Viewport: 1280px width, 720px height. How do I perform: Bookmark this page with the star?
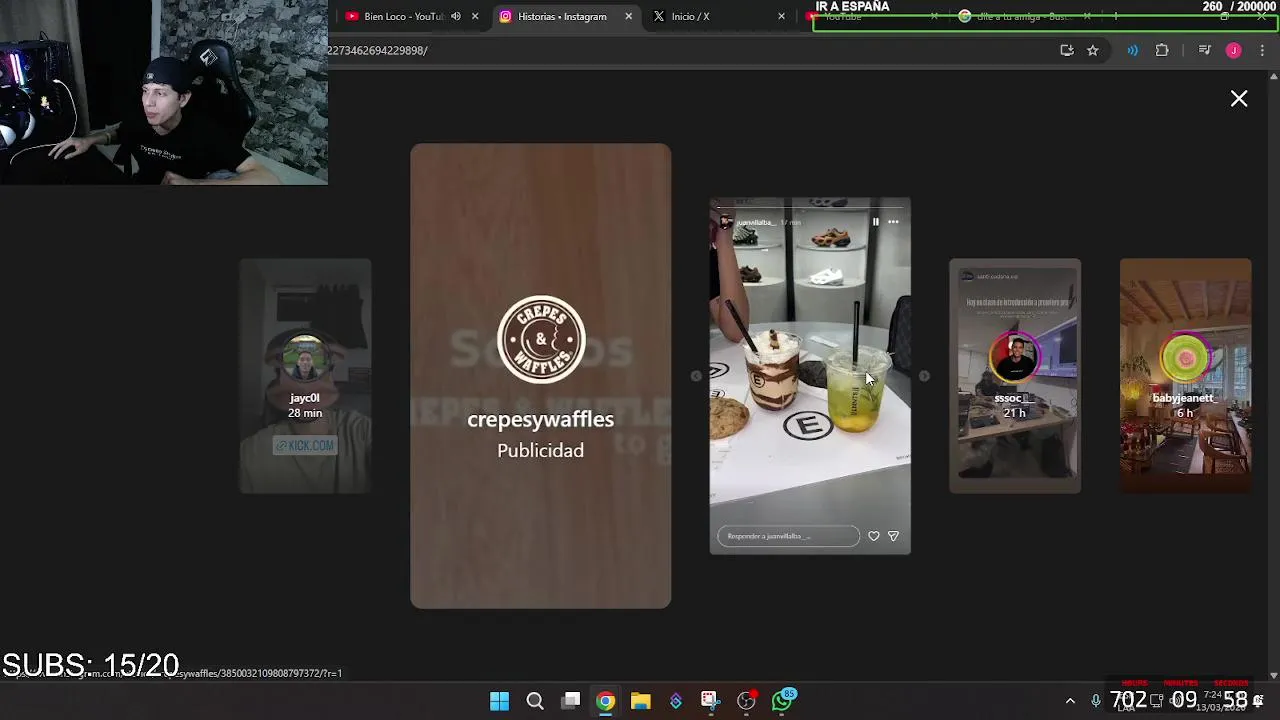[x=1093, y=50]
